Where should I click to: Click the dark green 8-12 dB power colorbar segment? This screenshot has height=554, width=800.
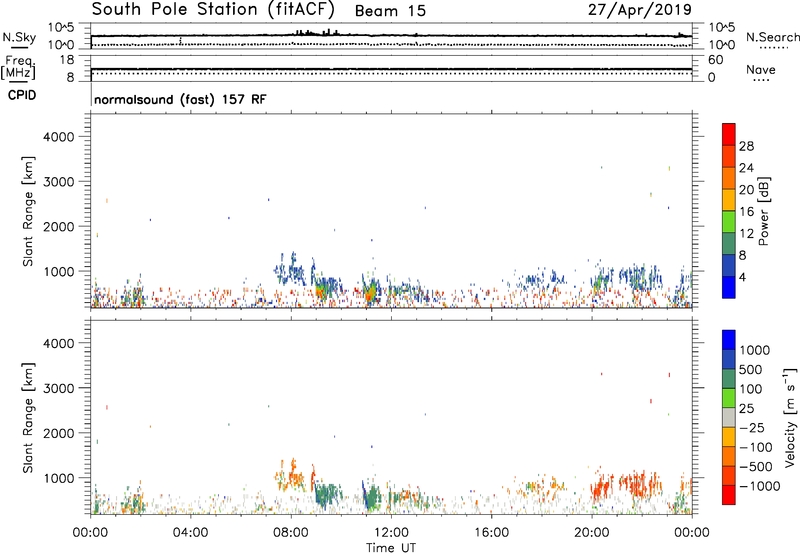click(729, 243)
